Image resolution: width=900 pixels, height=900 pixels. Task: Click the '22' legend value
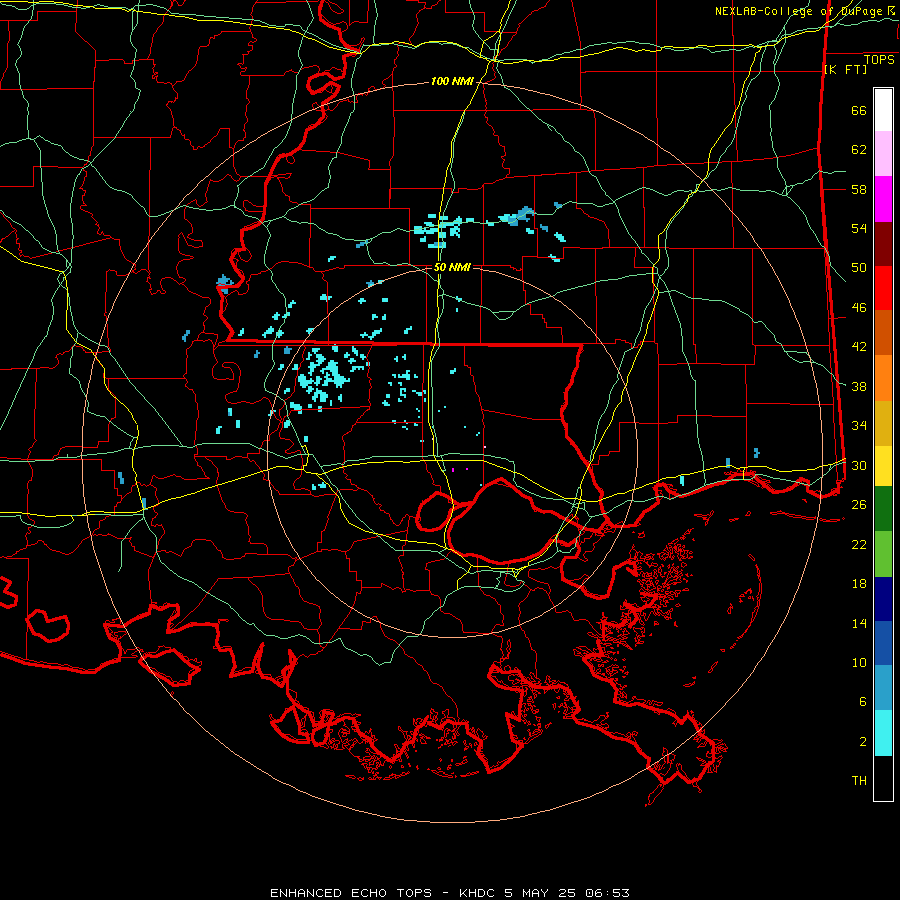859,545
